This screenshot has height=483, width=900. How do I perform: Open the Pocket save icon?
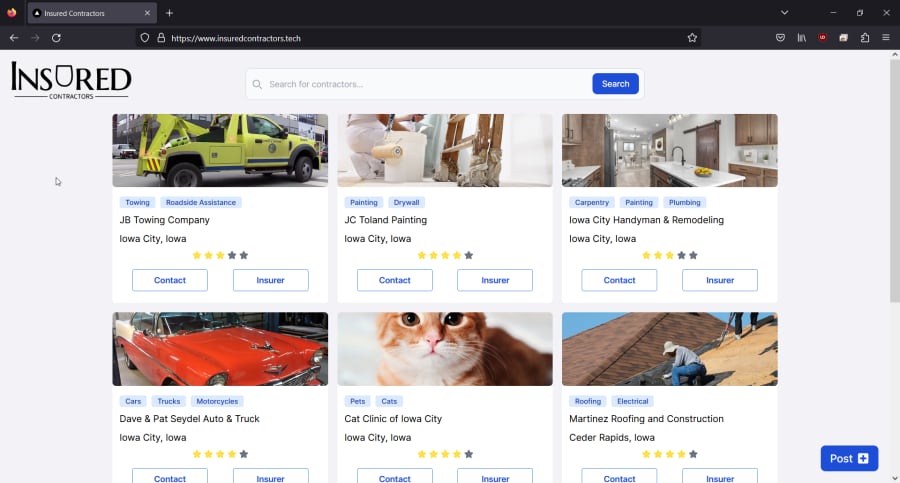click(x=780, y=38)
